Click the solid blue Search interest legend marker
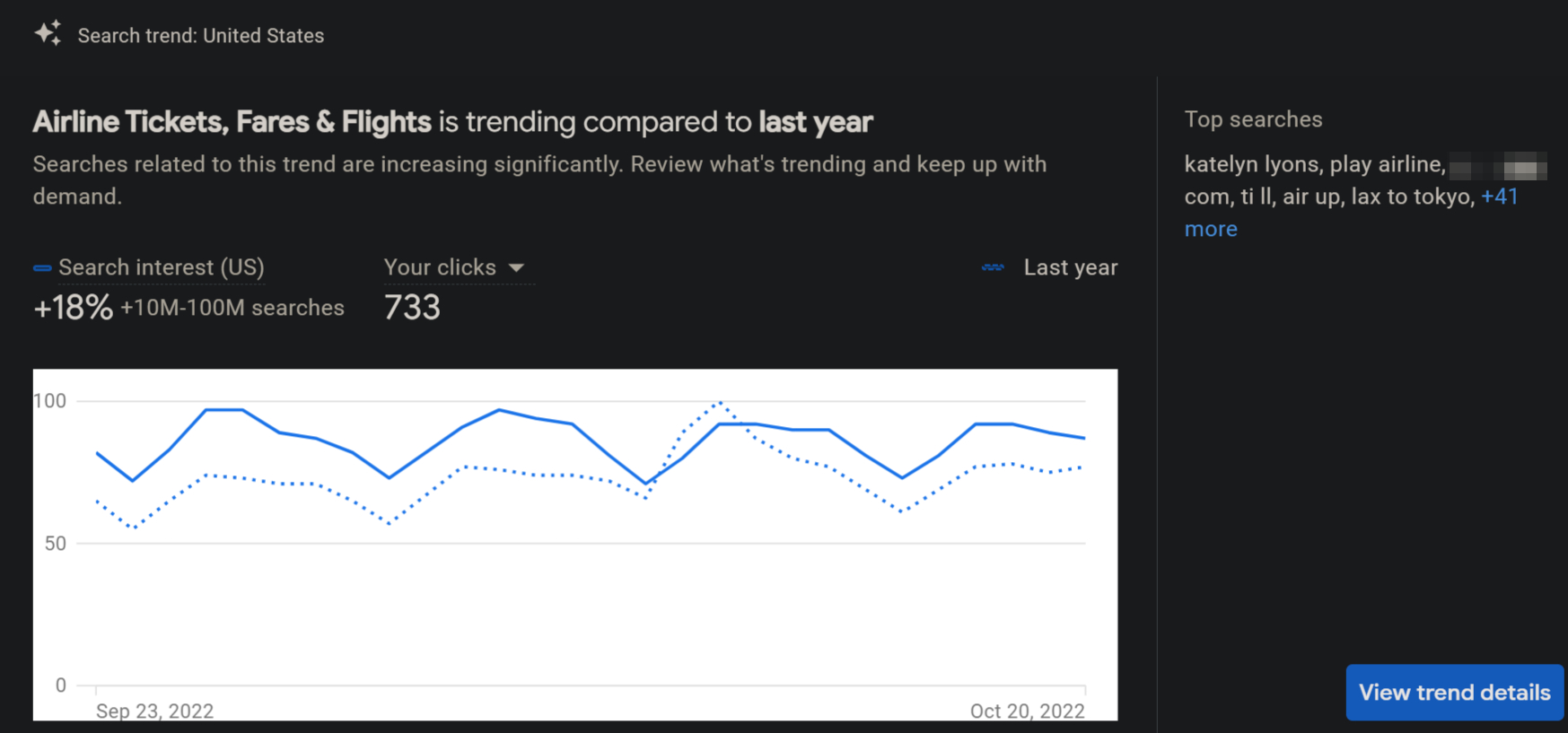 coord(42,268)
